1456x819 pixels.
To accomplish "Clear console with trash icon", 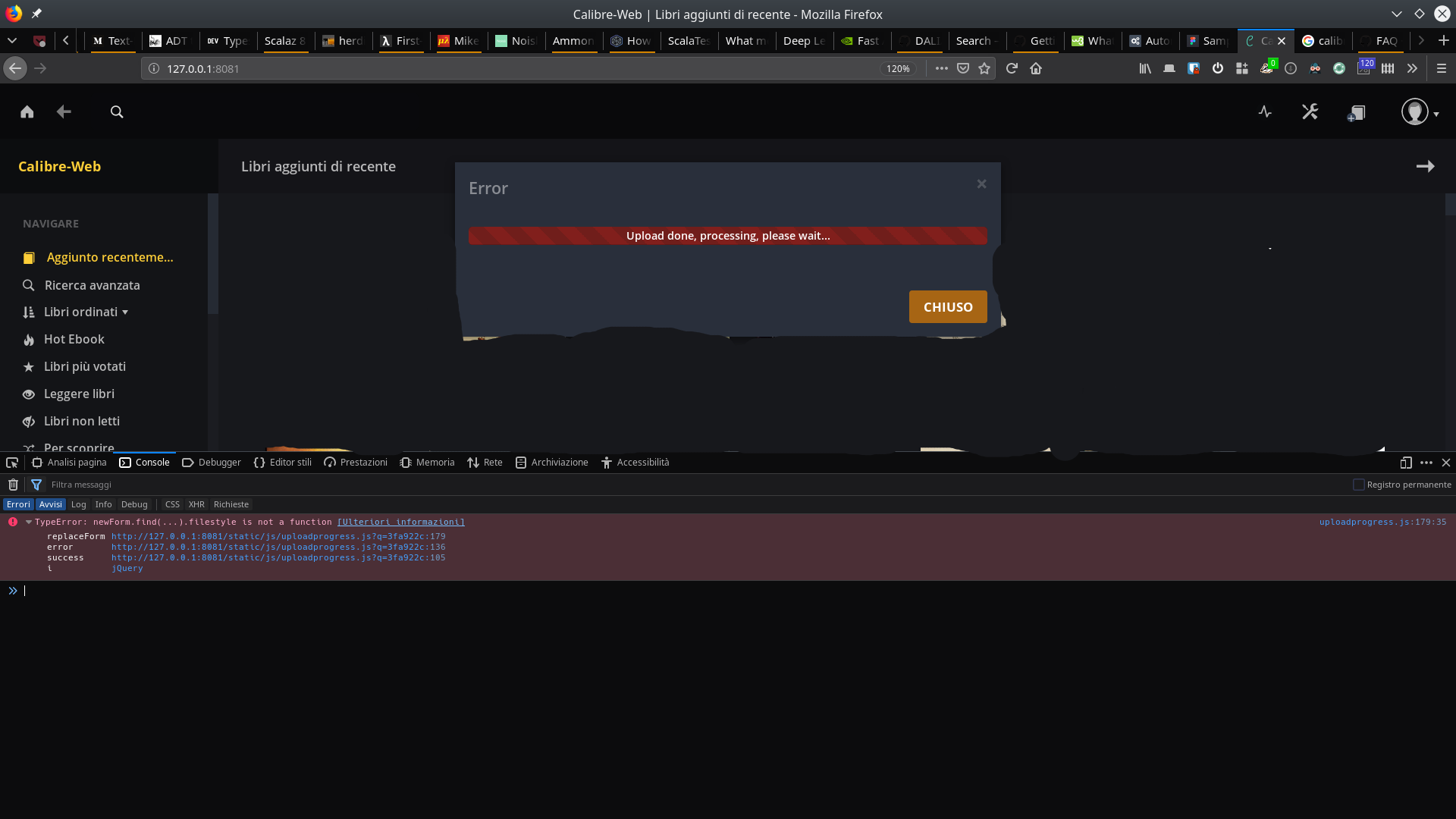I will [13, 485].
